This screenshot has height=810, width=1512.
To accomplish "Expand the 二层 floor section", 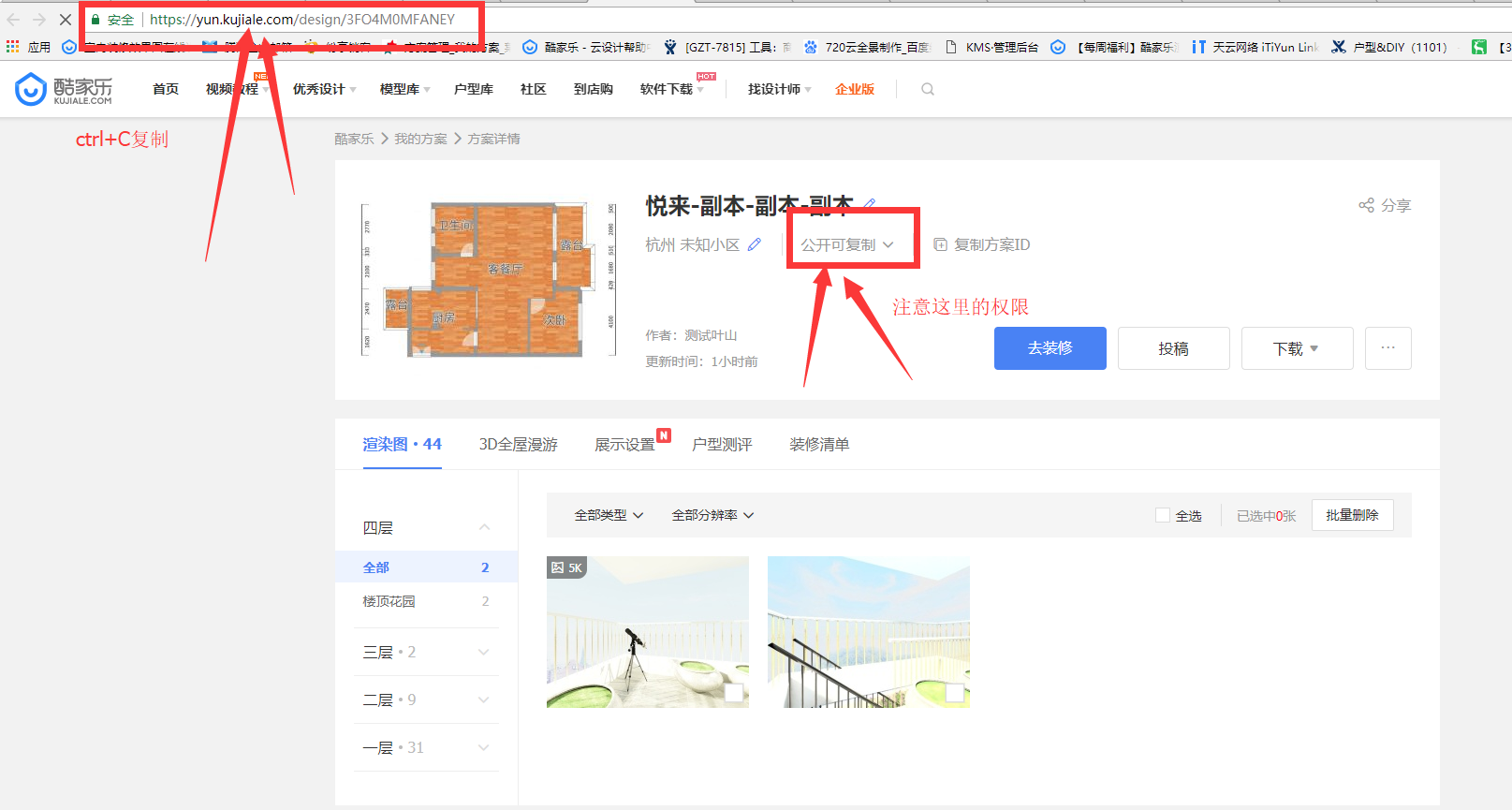I will click(x=484, y=700).
